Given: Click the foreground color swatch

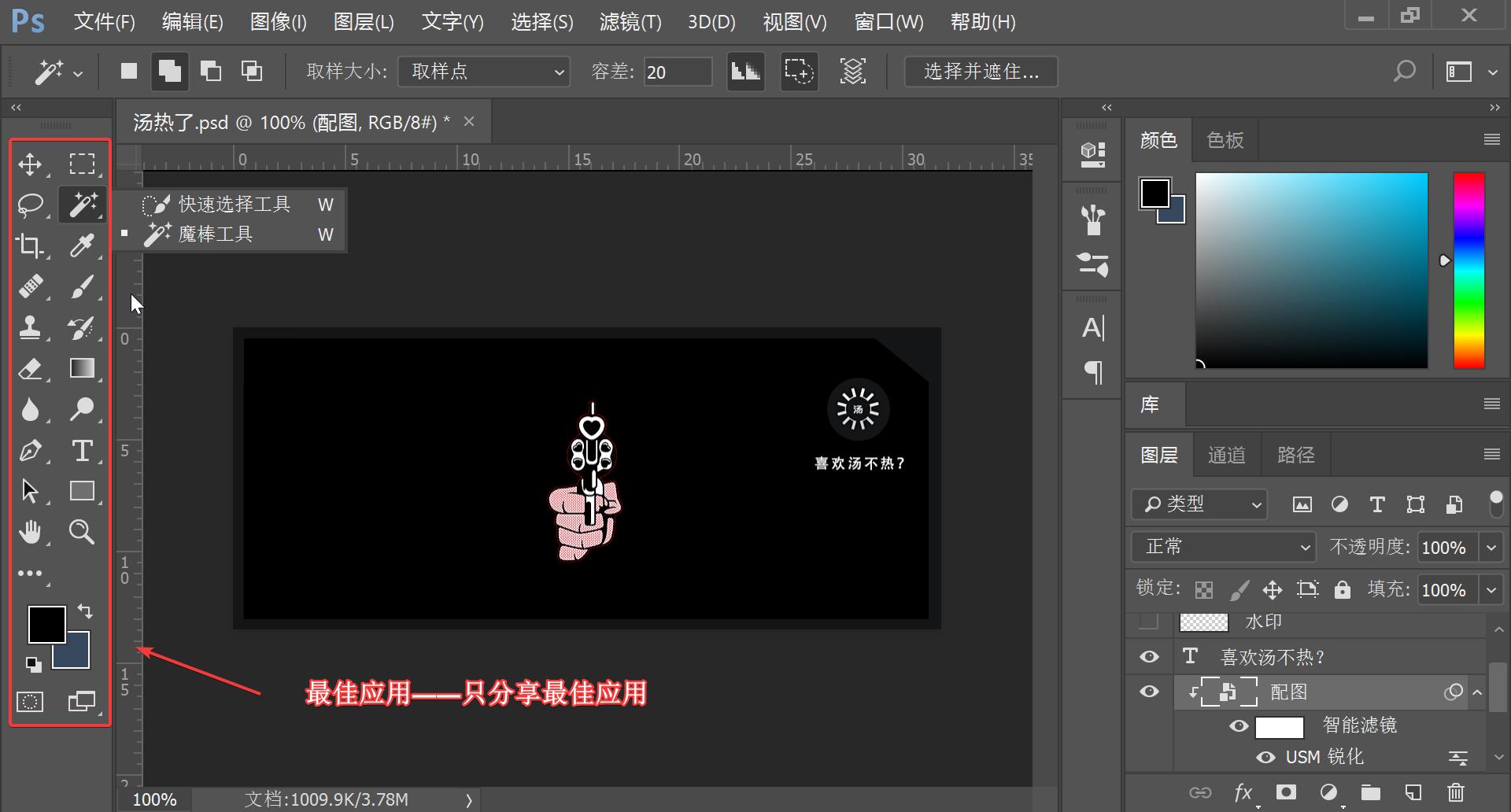Looking at the screenshot, I should pos(46,624).
